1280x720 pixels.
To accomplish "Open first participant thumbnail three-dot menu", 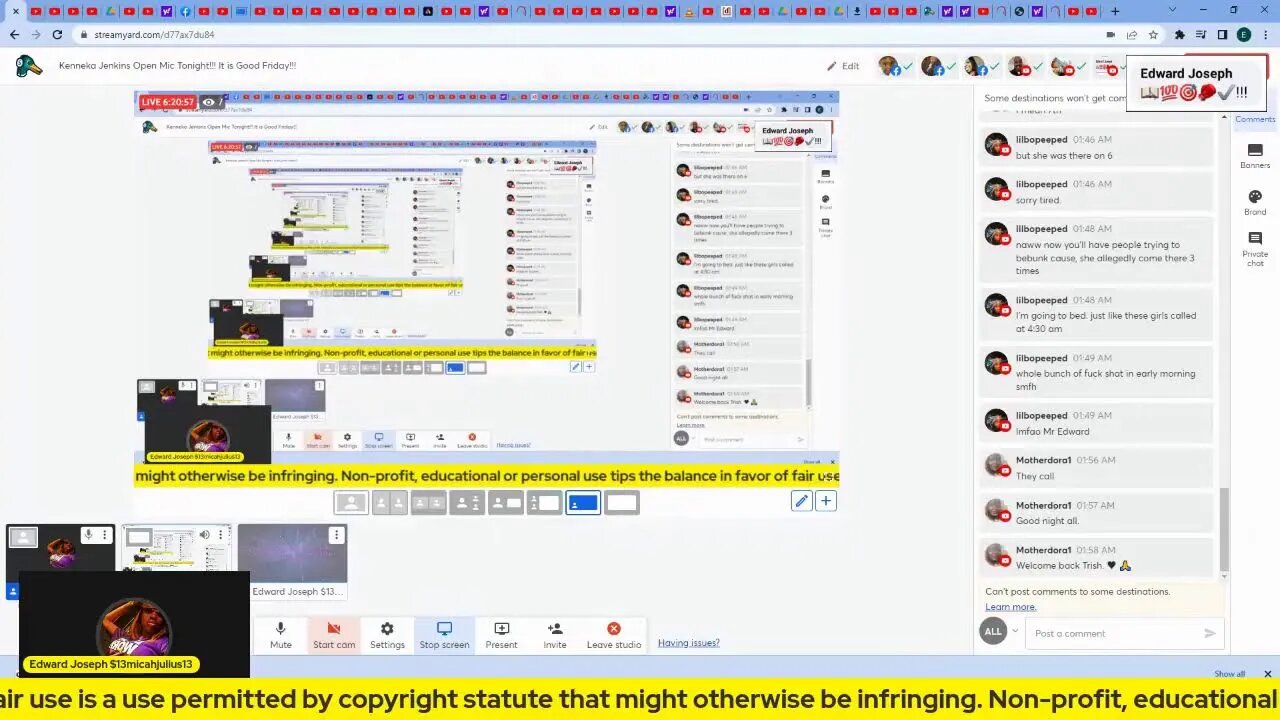I will coord(105,535).
